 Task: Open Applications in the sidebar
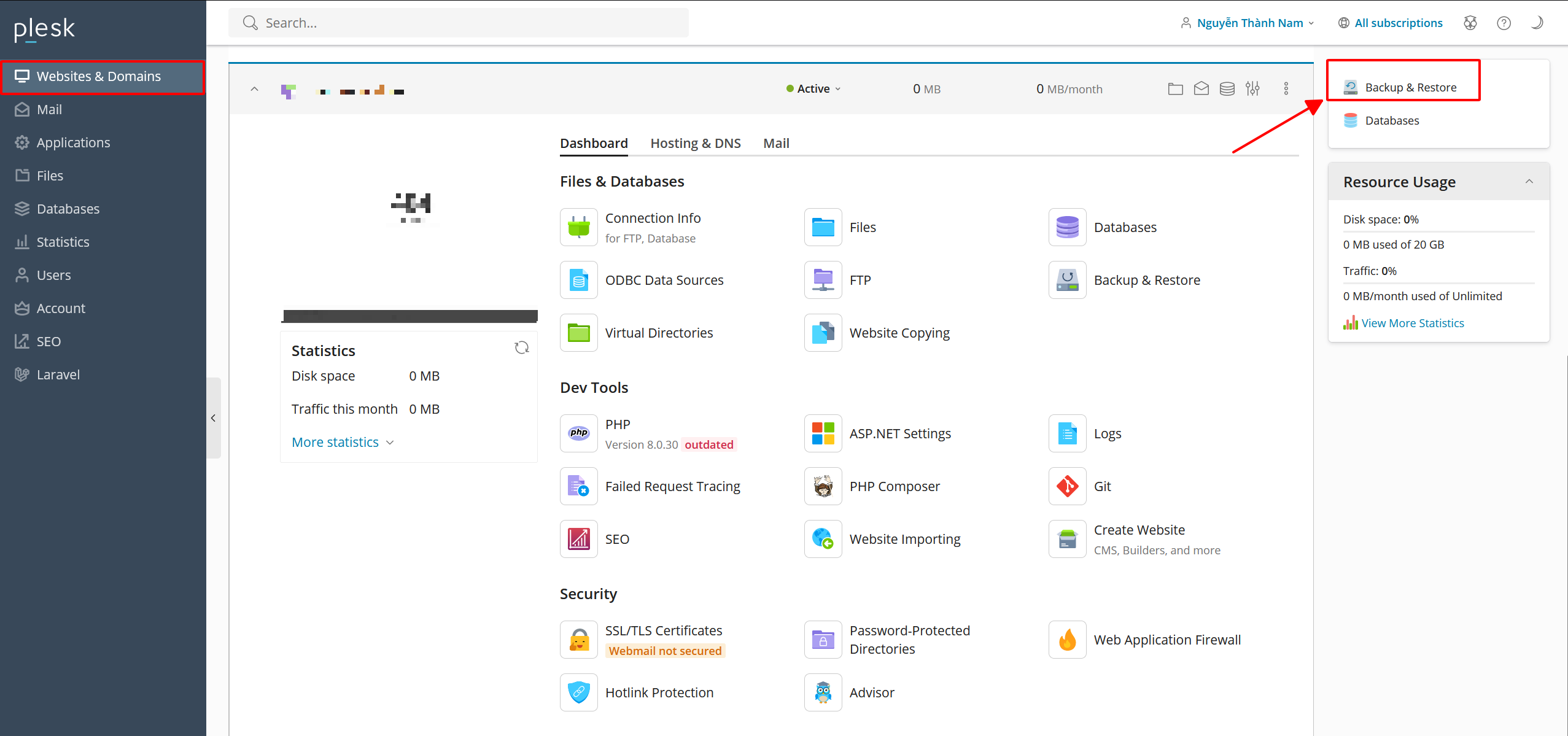pyautogui.click(x=103, y=142)
